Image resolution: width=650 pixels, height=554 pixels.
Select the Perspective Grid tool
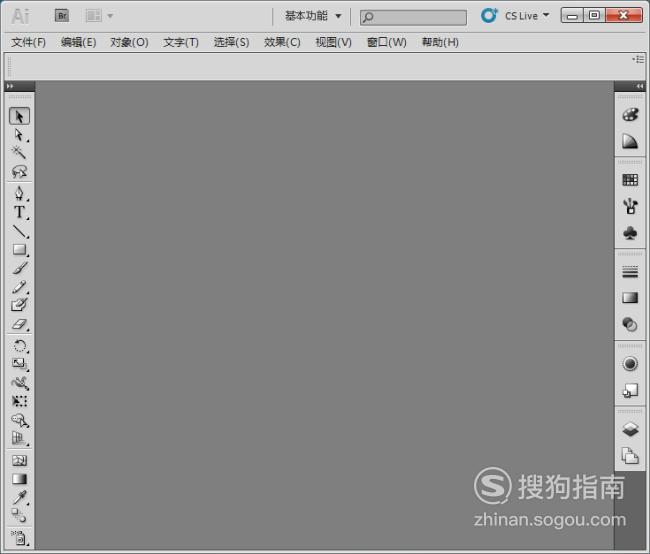(x=19, y=438)
